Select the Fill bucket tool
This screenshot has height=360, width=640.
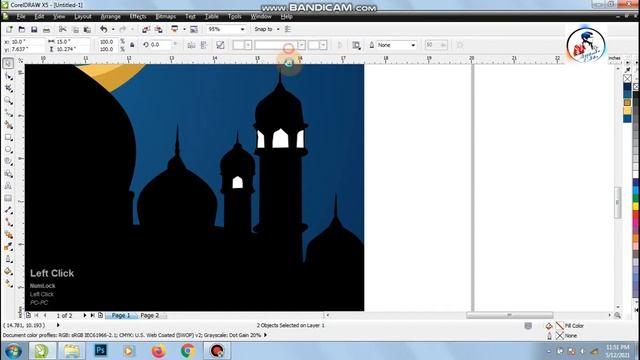coord(8,271)
